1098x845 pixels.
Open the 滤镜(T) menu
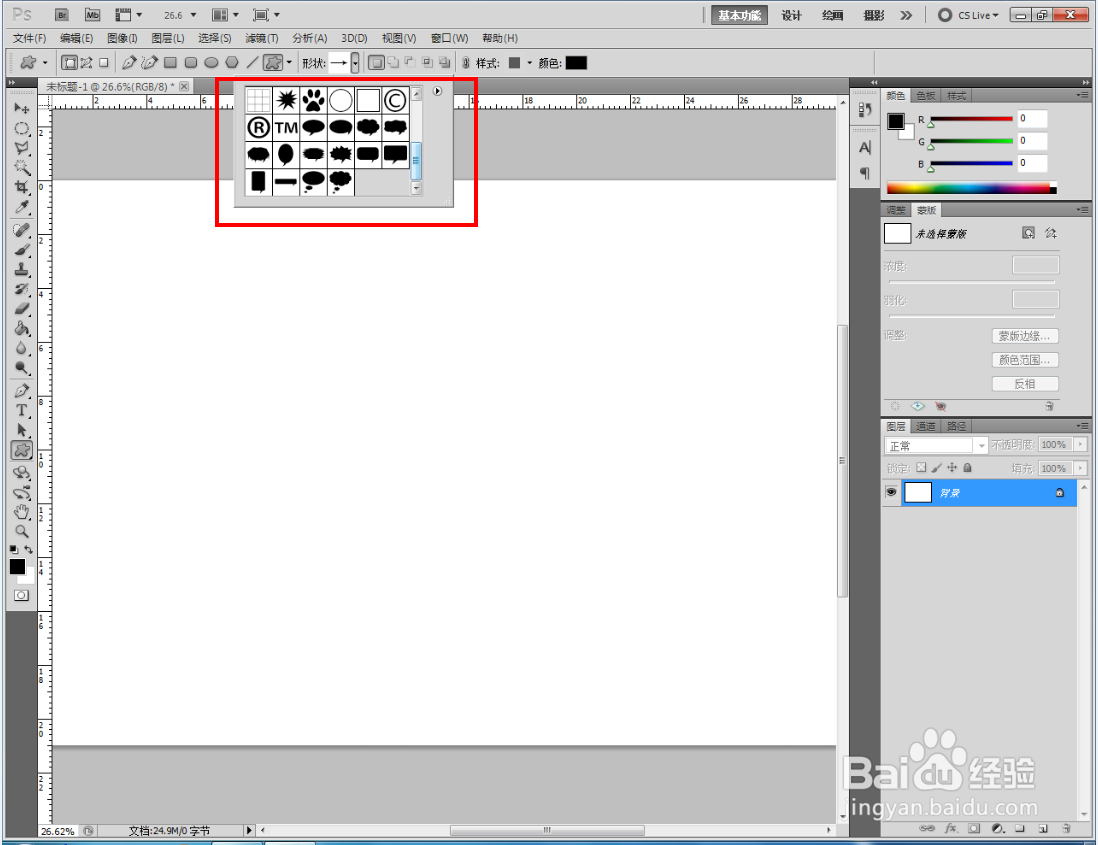point(261,38)
